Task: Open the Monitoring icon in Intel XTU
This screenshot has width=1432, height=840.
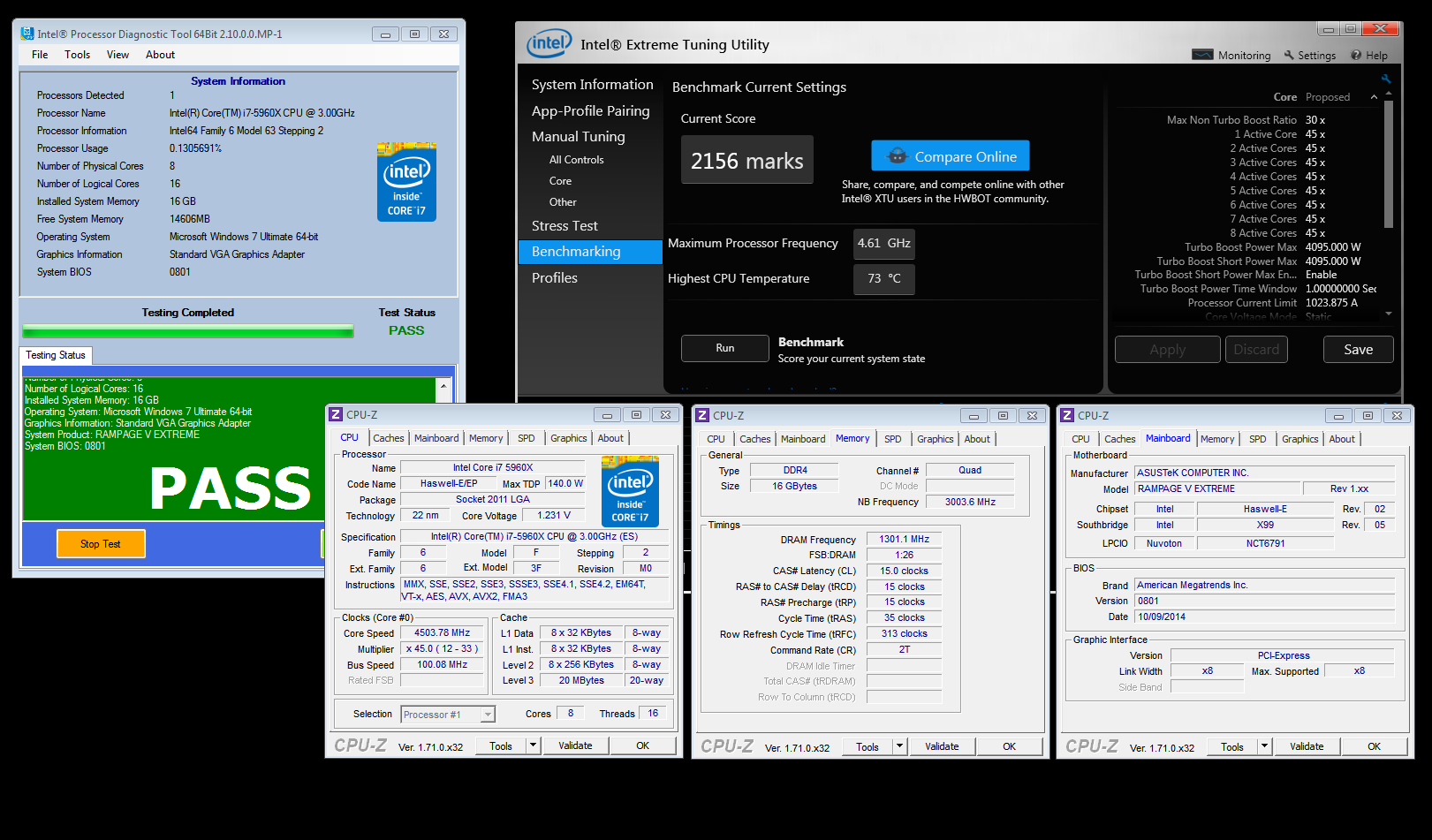Action: coord(1202,55)
